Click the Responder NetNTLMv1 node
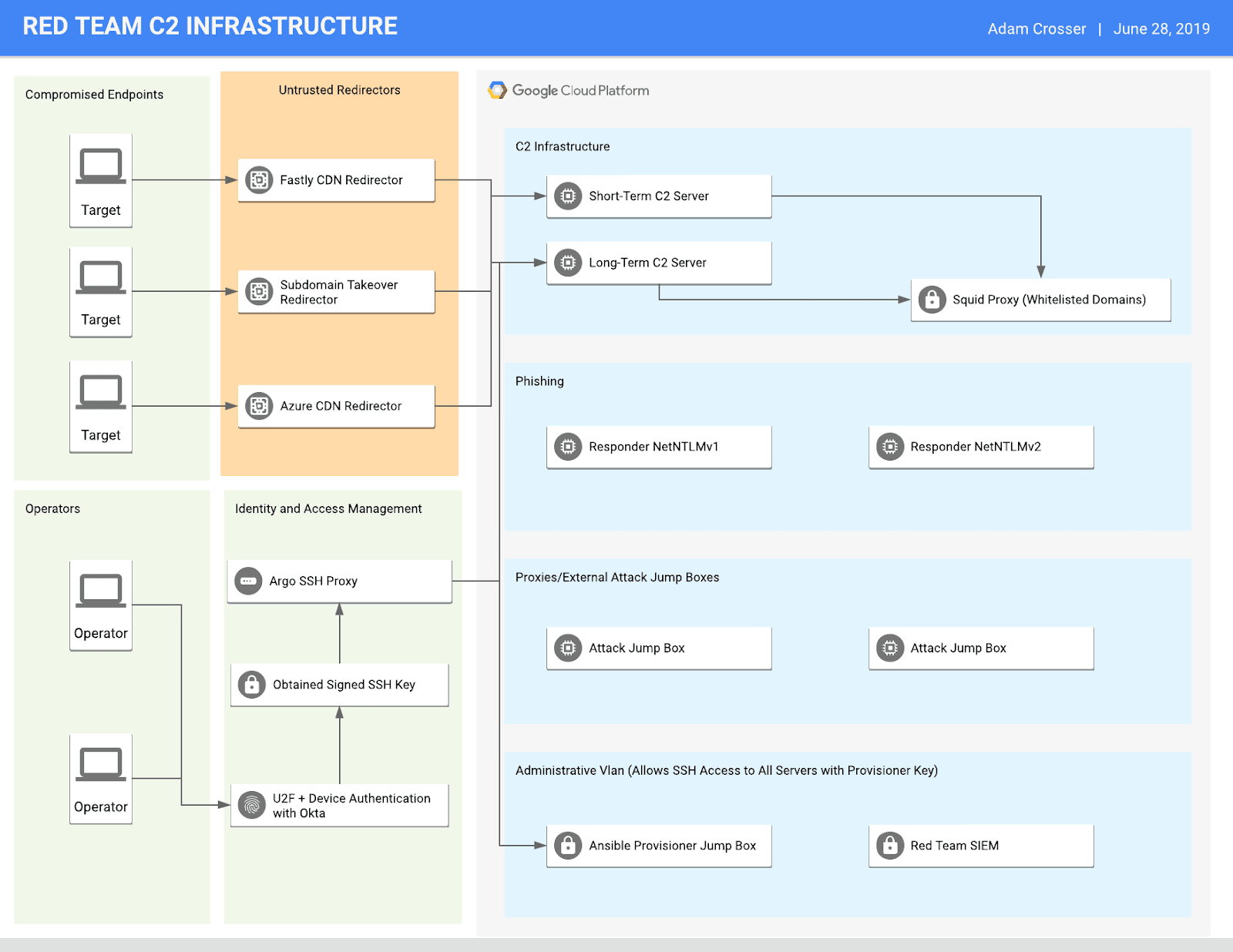 658,447
